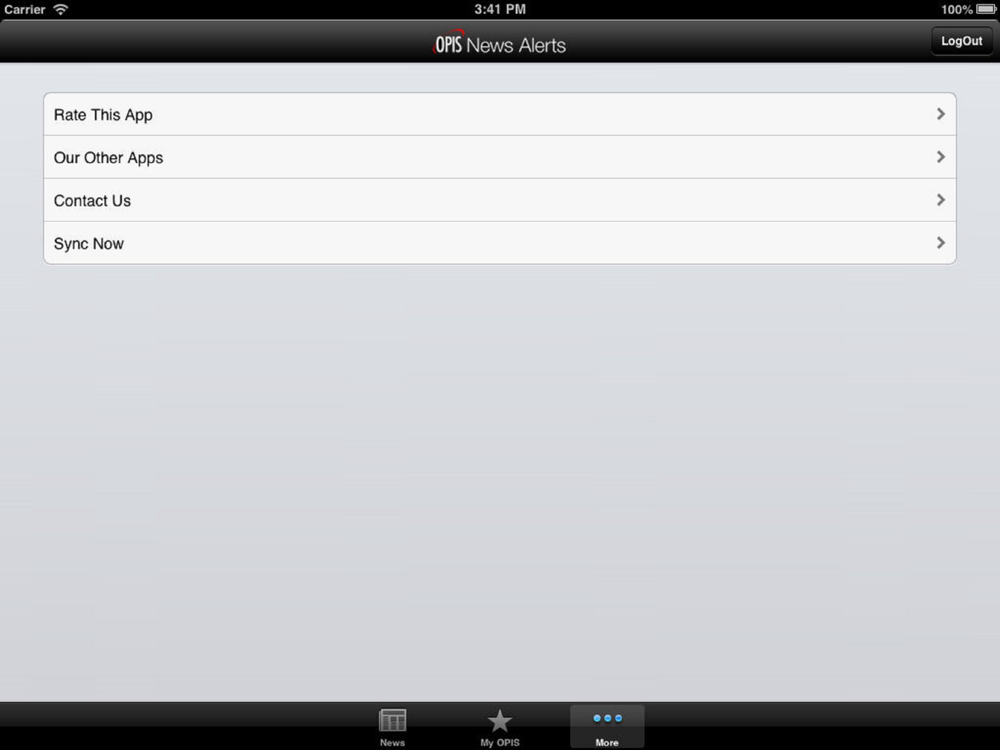
Task: Tap the News tab newspaper icon
Action: pyautogui.click(x=392, y=720)
